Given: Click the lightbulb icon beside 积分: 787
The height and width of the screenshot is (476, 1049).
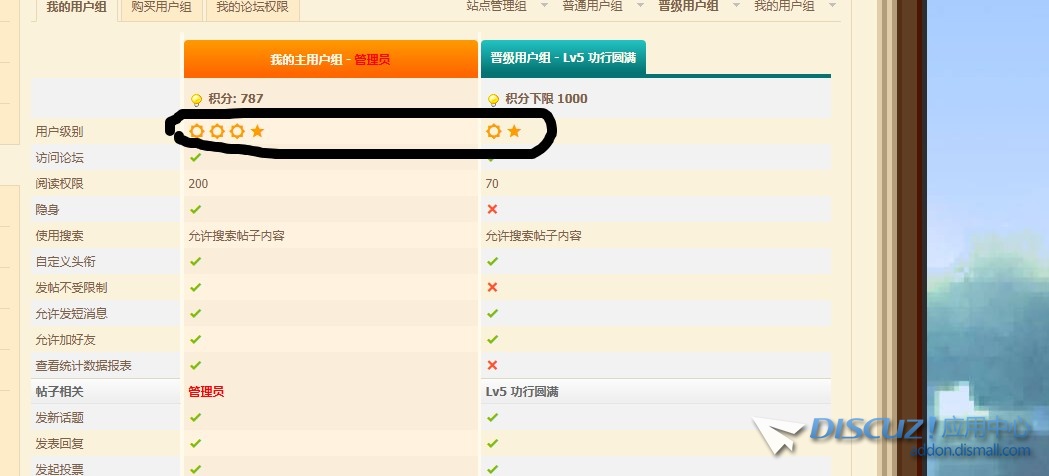Looking at the screenshot, I should [196, 99].
